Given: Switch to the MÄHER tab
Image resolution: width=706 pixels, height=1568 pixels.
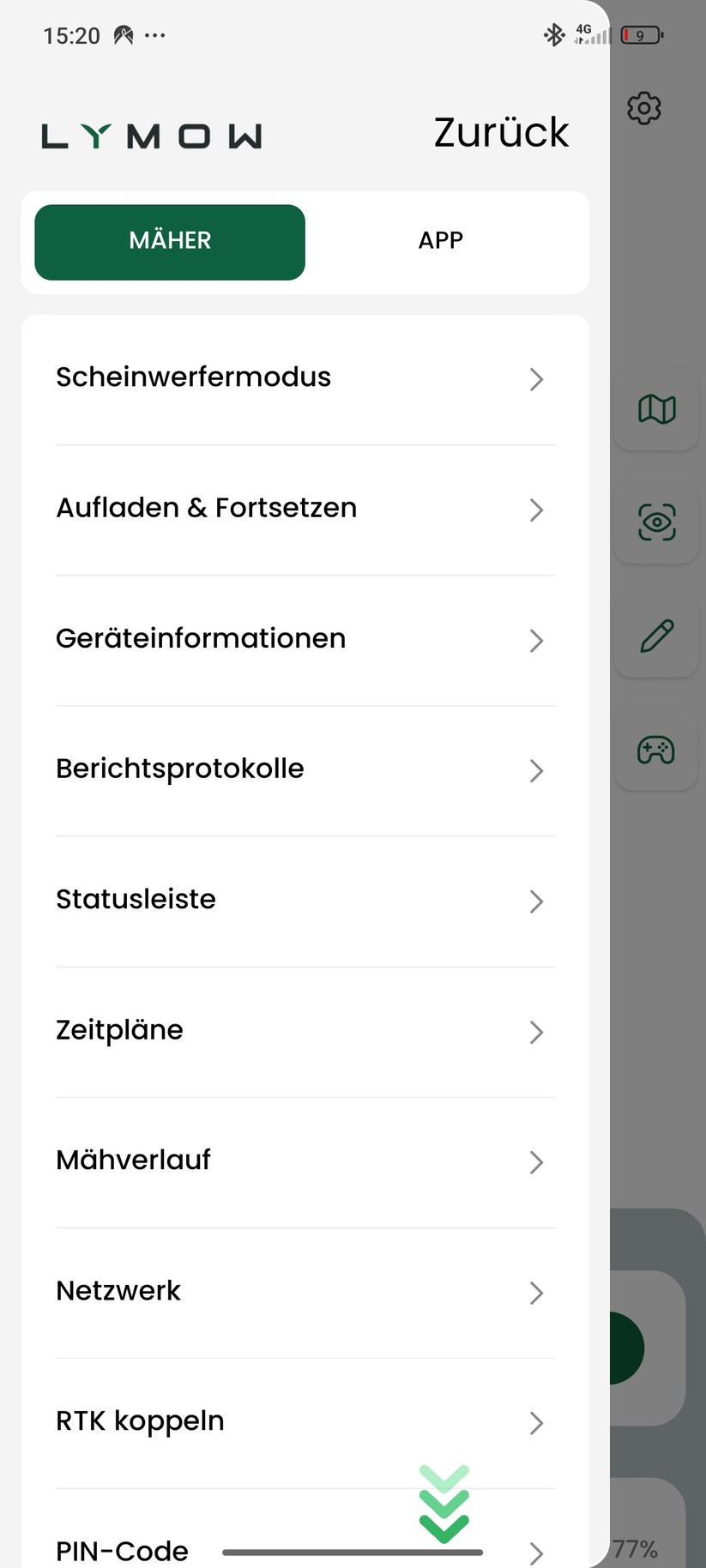Looking at the screenshot, I should pos(170,241).
